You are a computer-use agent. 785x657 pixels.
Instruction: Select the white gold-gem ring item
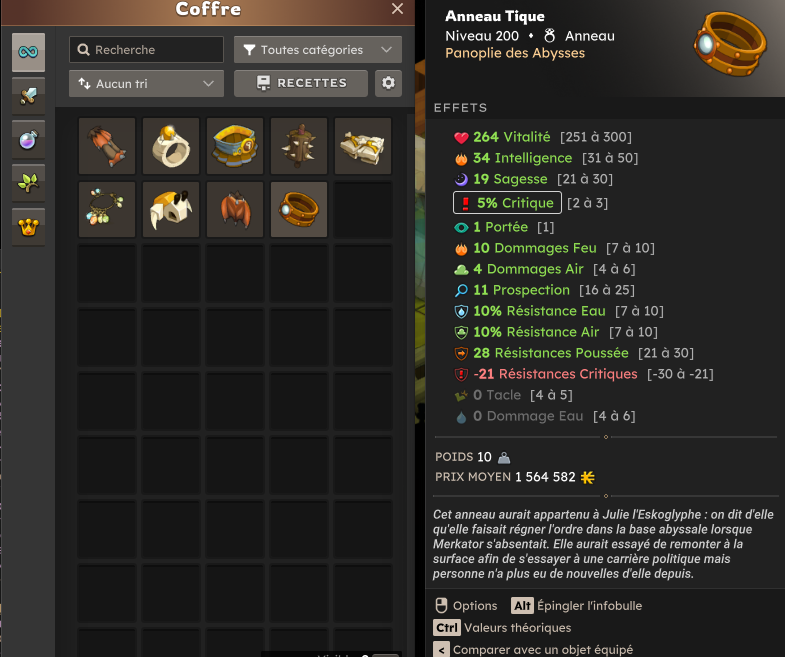click(x=171, y=146)
